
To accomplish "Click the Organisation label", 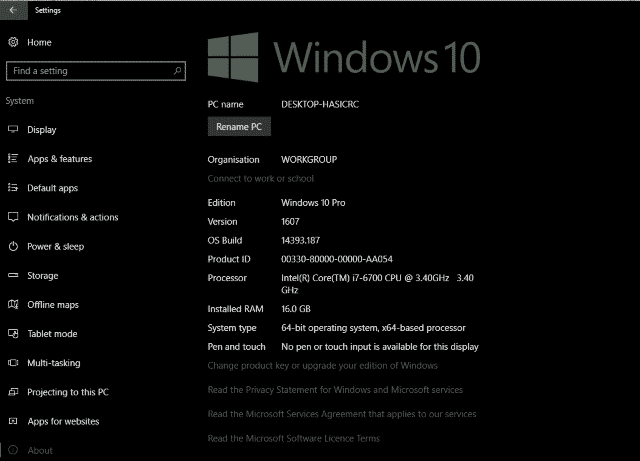I will coord(233,160).
